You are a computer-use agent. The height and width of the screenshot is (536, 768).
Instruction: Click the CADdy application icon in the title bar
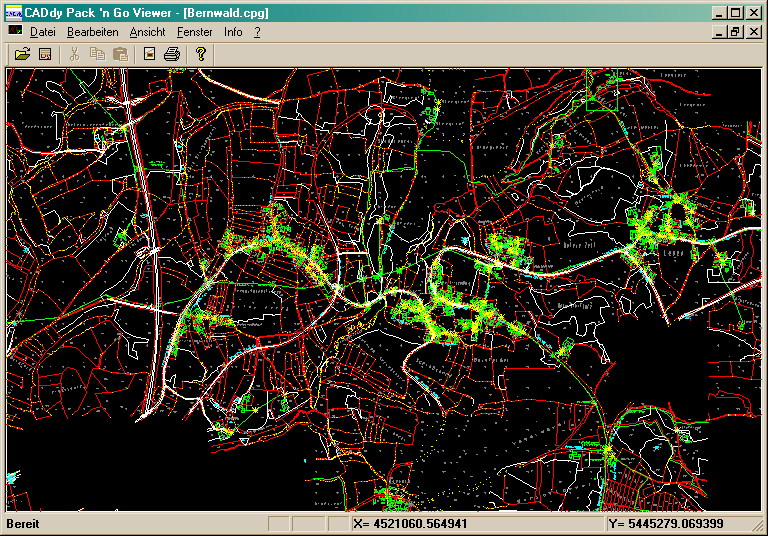tap(14, 13)
